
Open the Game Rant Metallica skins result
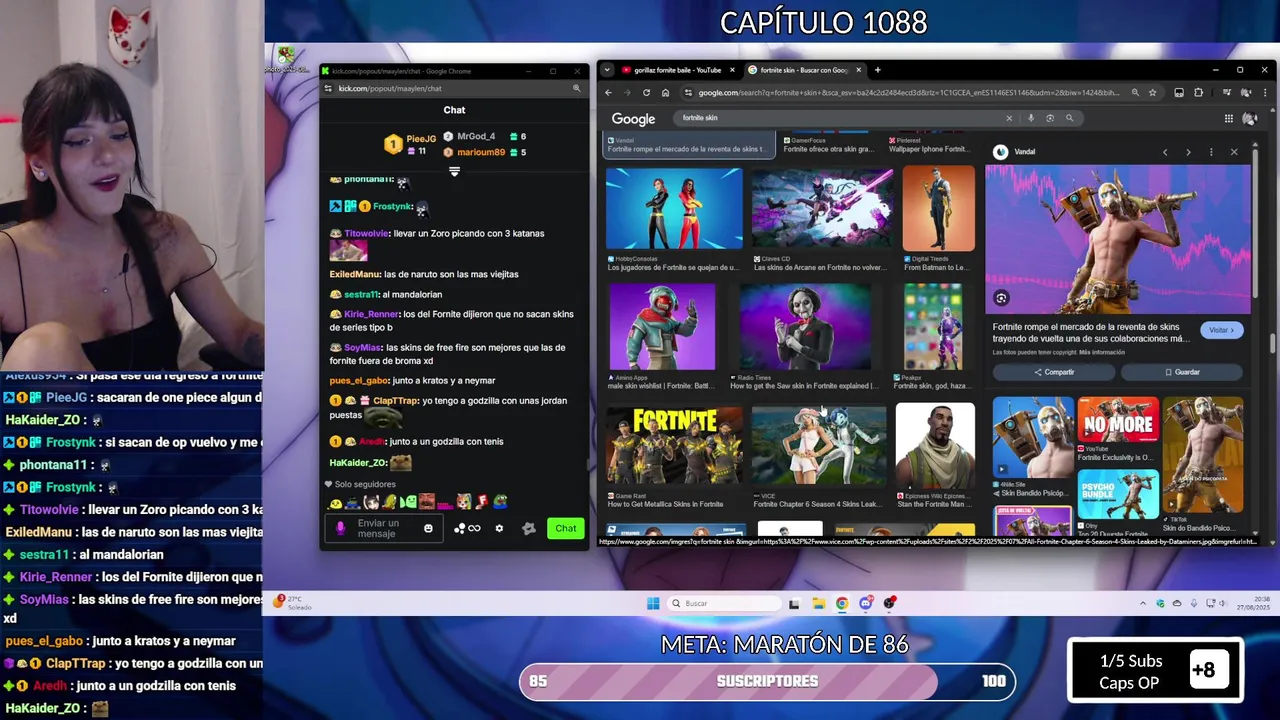click(x=674, y=444)
